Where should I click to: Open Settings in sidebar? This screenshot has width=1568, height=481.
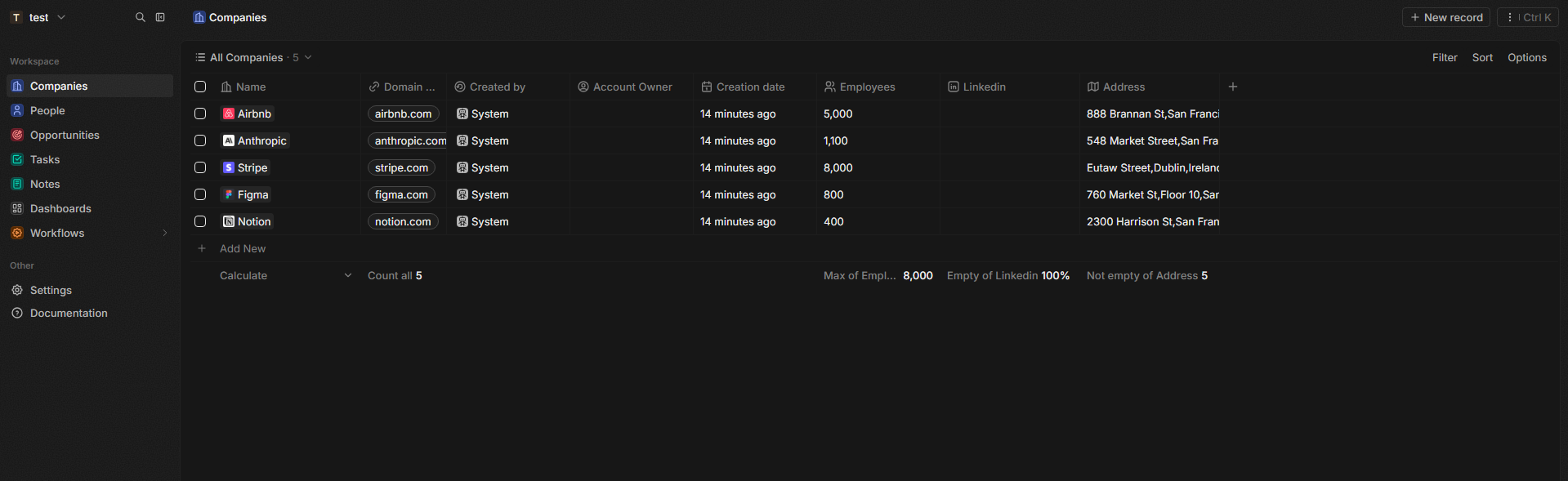[x=90, y=290]
